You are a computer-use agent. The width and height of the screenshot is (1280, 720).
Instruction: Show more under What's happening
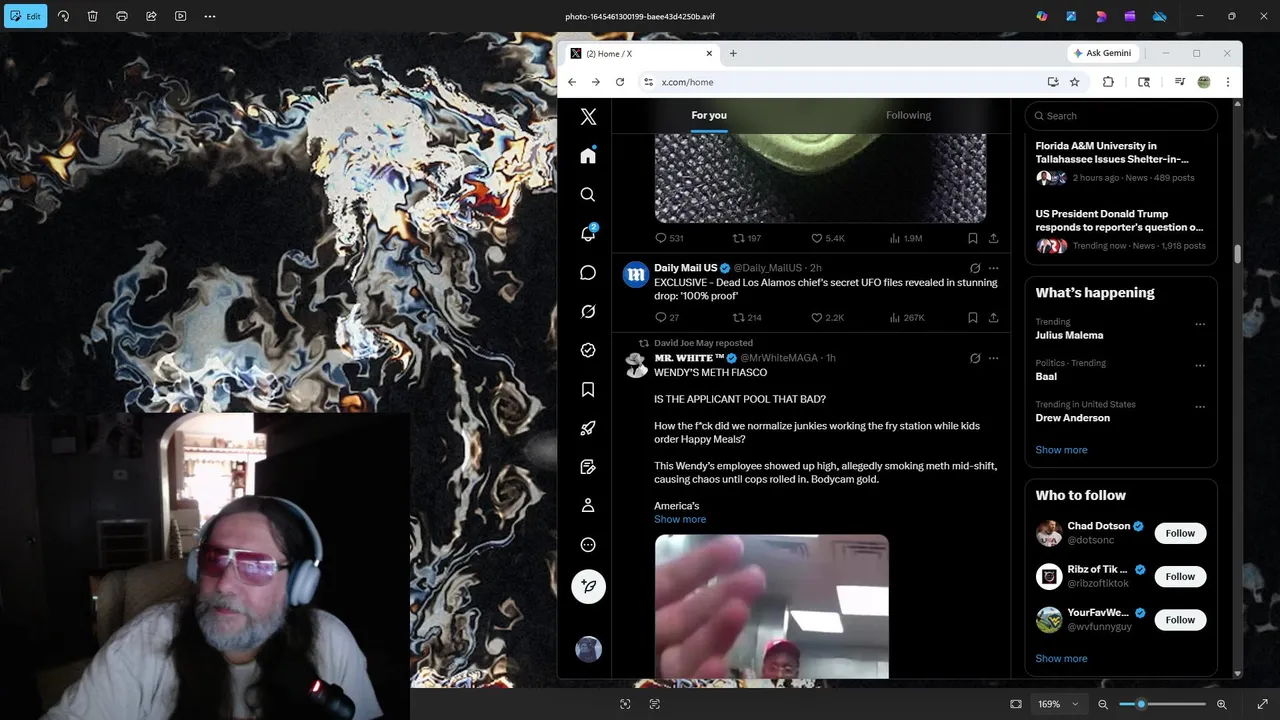pos(1061,450)
